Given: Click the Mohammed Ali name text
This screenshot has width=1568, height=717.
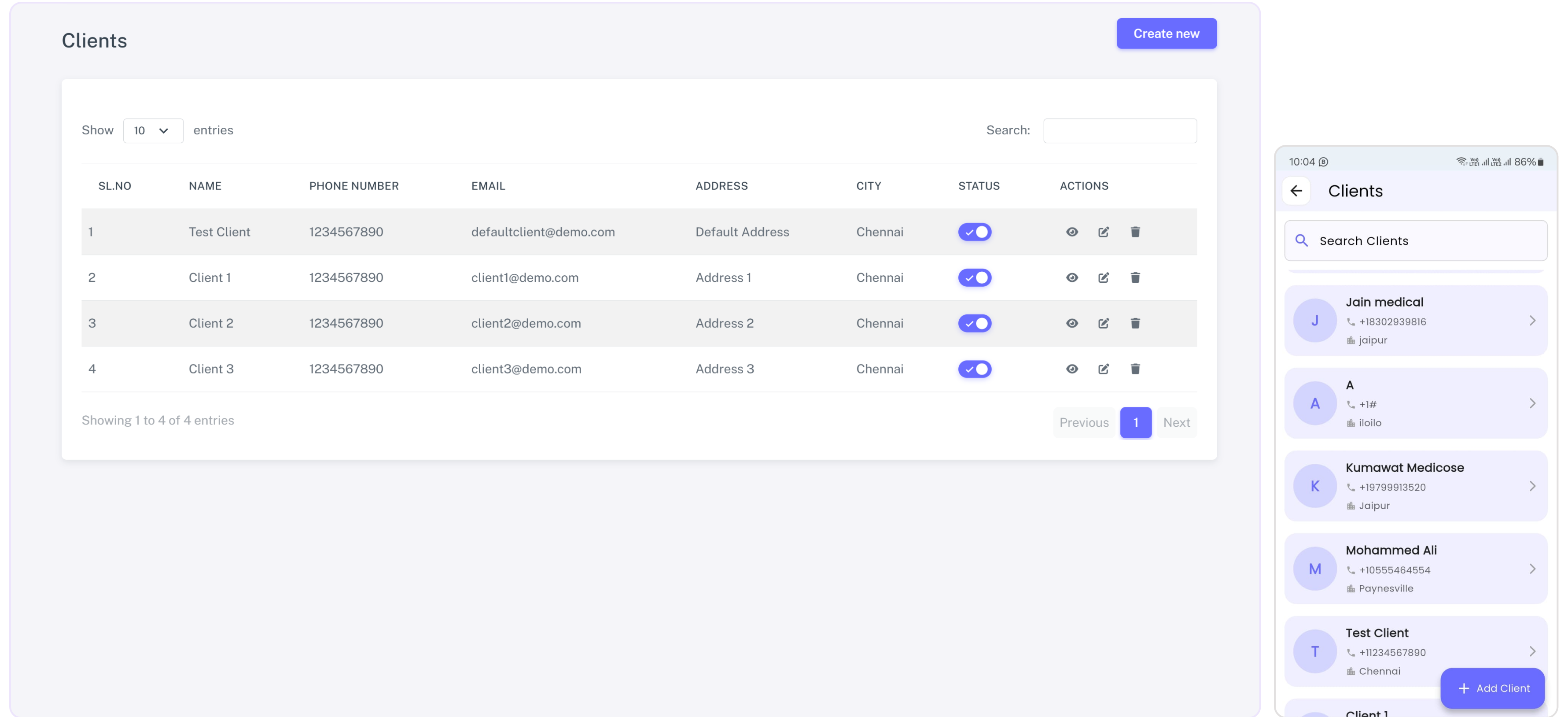Looking at the screenshot, I should pyautogui.click(x=1391, y=550).
